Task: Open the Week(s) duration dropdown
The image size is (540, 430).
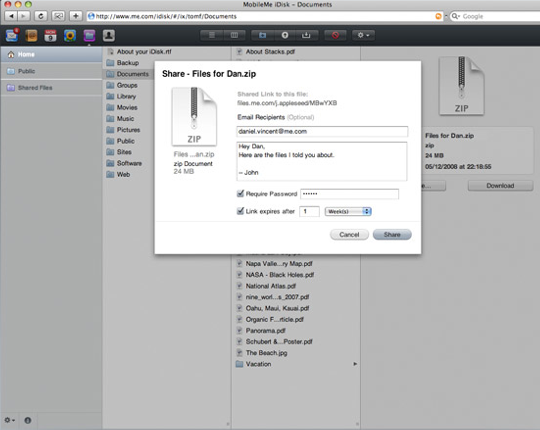Action: click(x=348, y=211)
